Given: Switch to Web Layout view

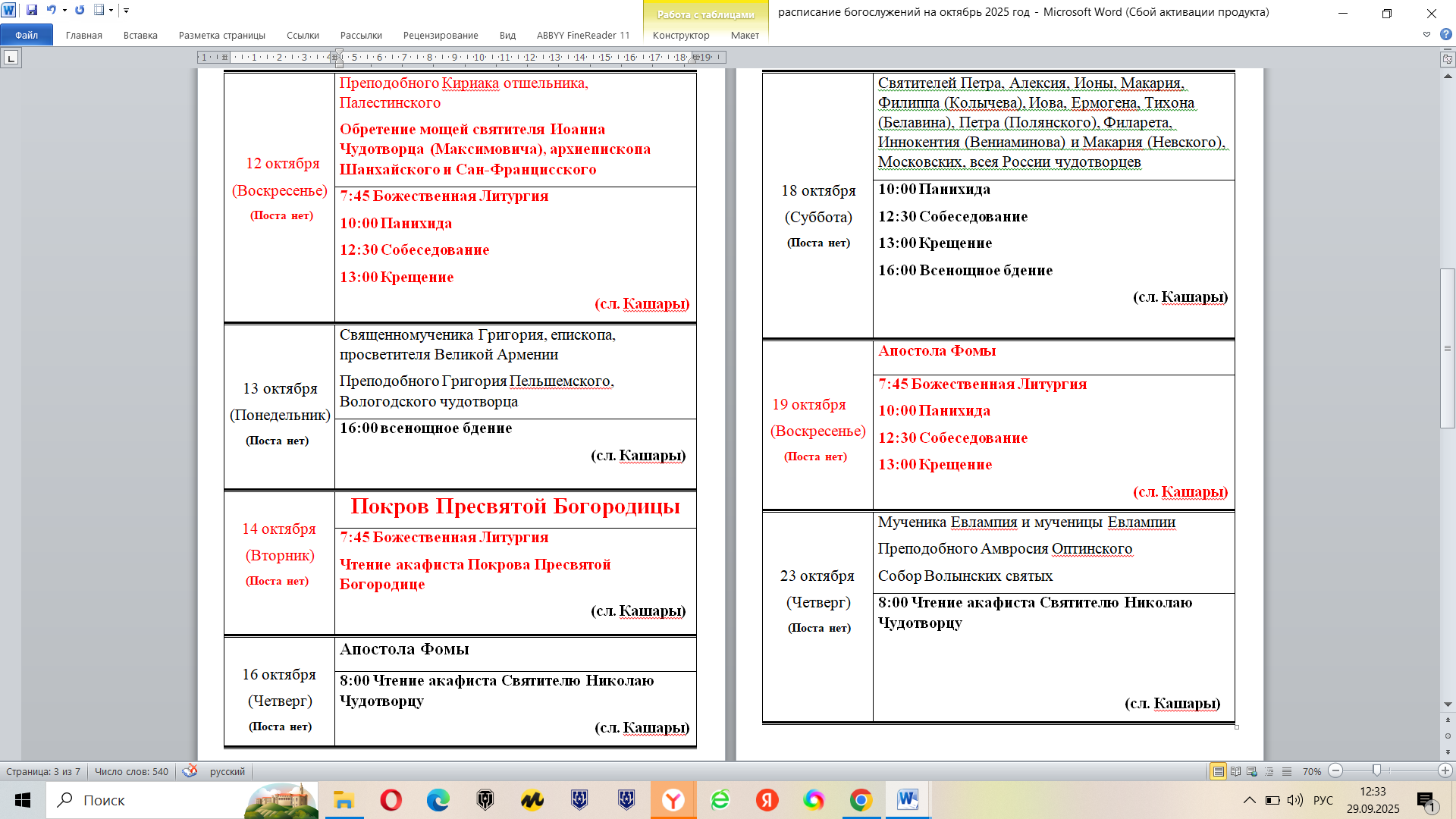Looking at the screenshot, I should [x=1252, y=771].
